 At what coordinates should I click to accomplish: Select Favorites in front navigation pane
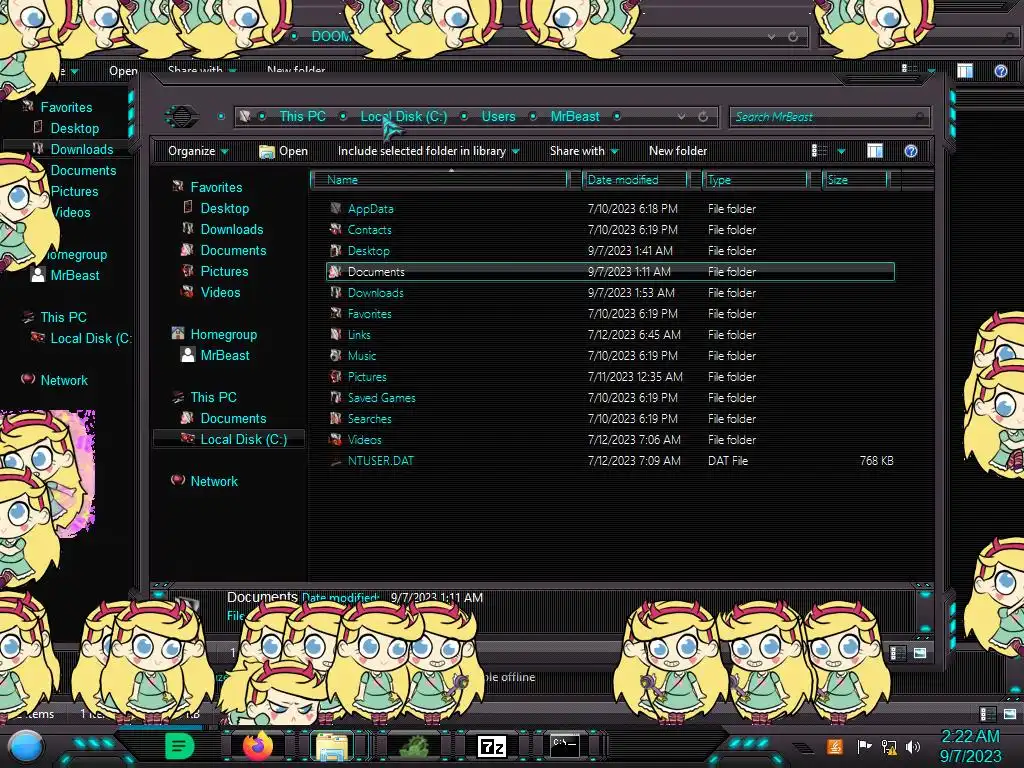click(216, 187)
